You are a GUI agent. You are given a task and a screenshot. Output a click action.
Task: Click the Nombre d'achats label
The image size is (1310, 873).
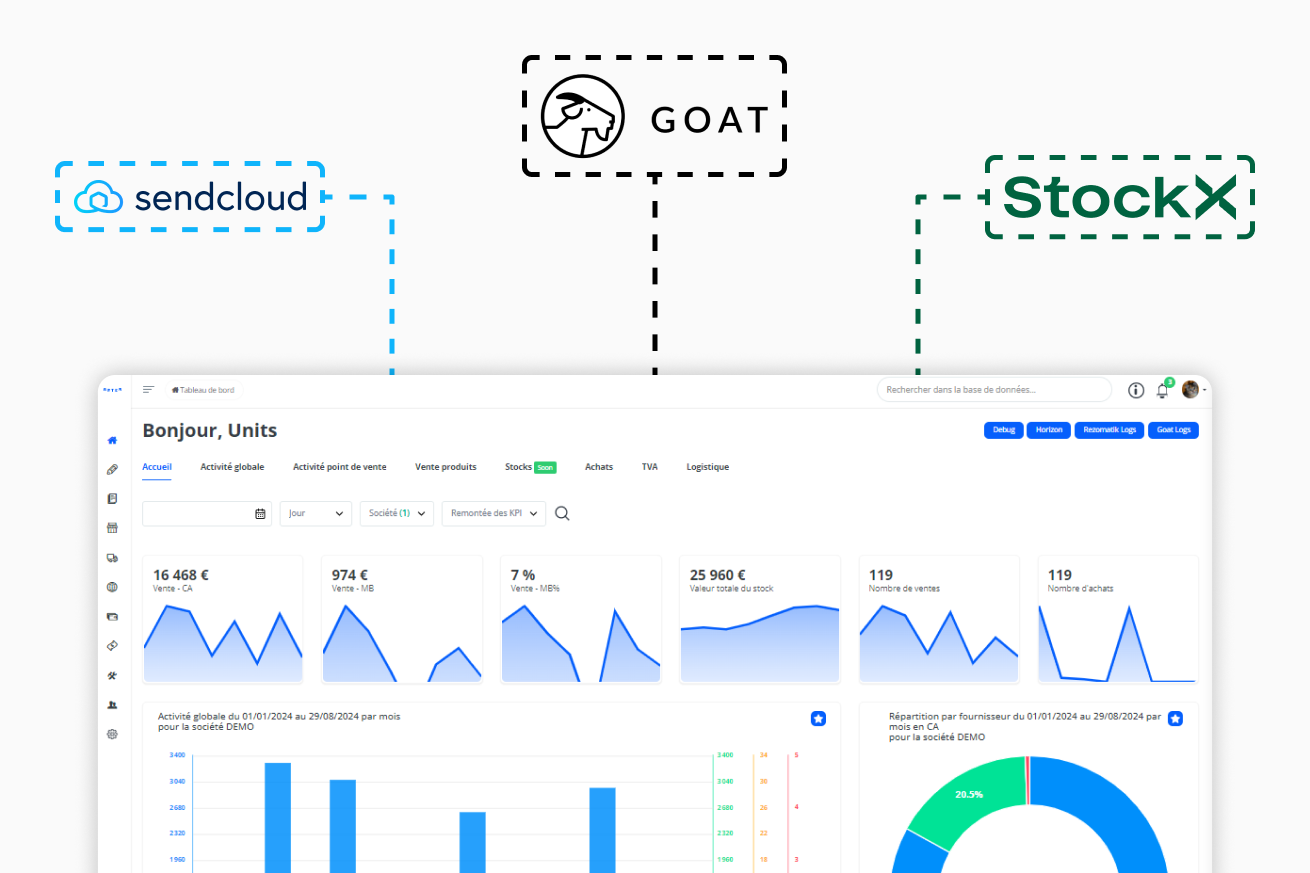[x=1080, y=589]
